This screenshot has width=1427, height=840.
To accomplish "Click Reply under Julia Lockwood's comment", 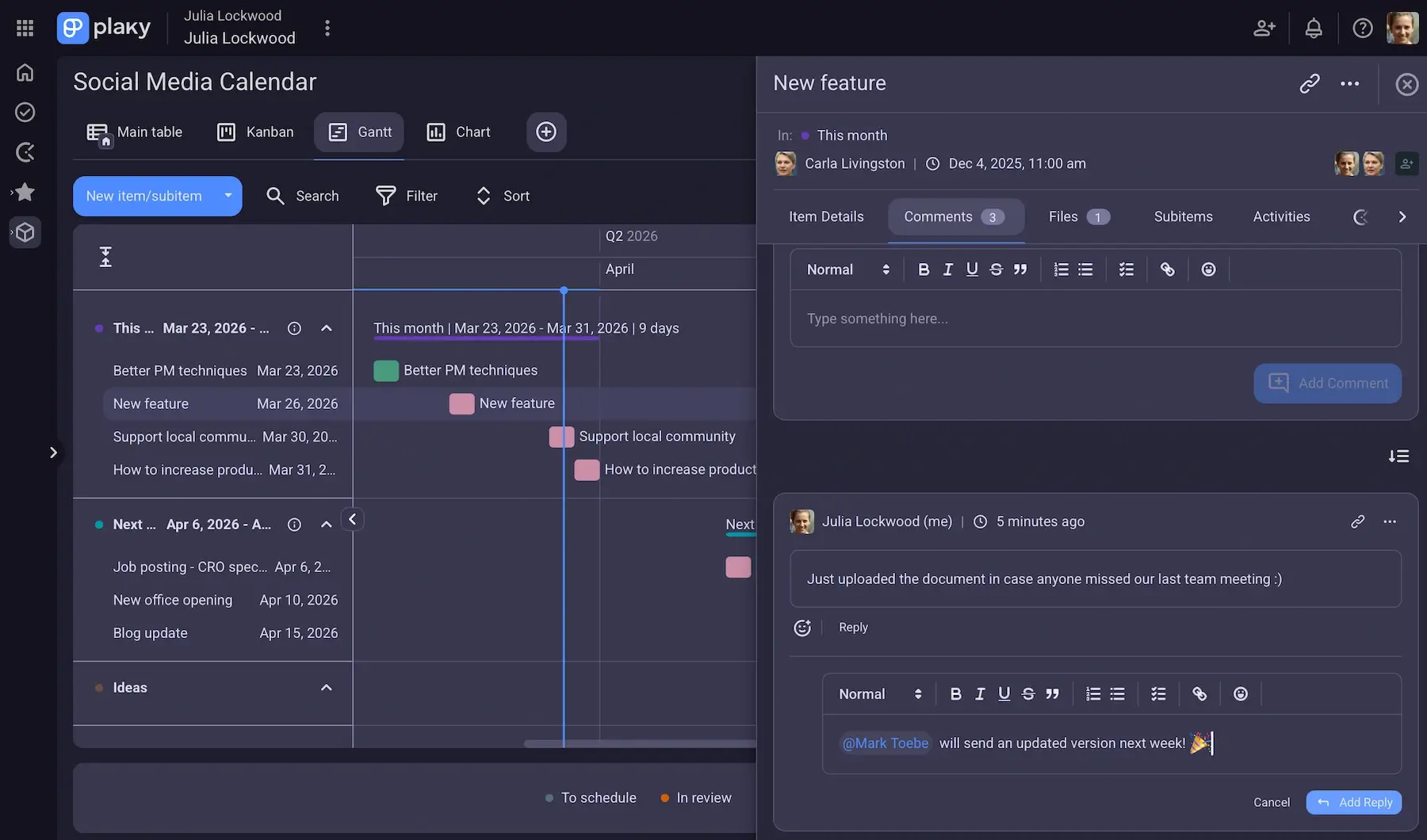I will (853, 627).
